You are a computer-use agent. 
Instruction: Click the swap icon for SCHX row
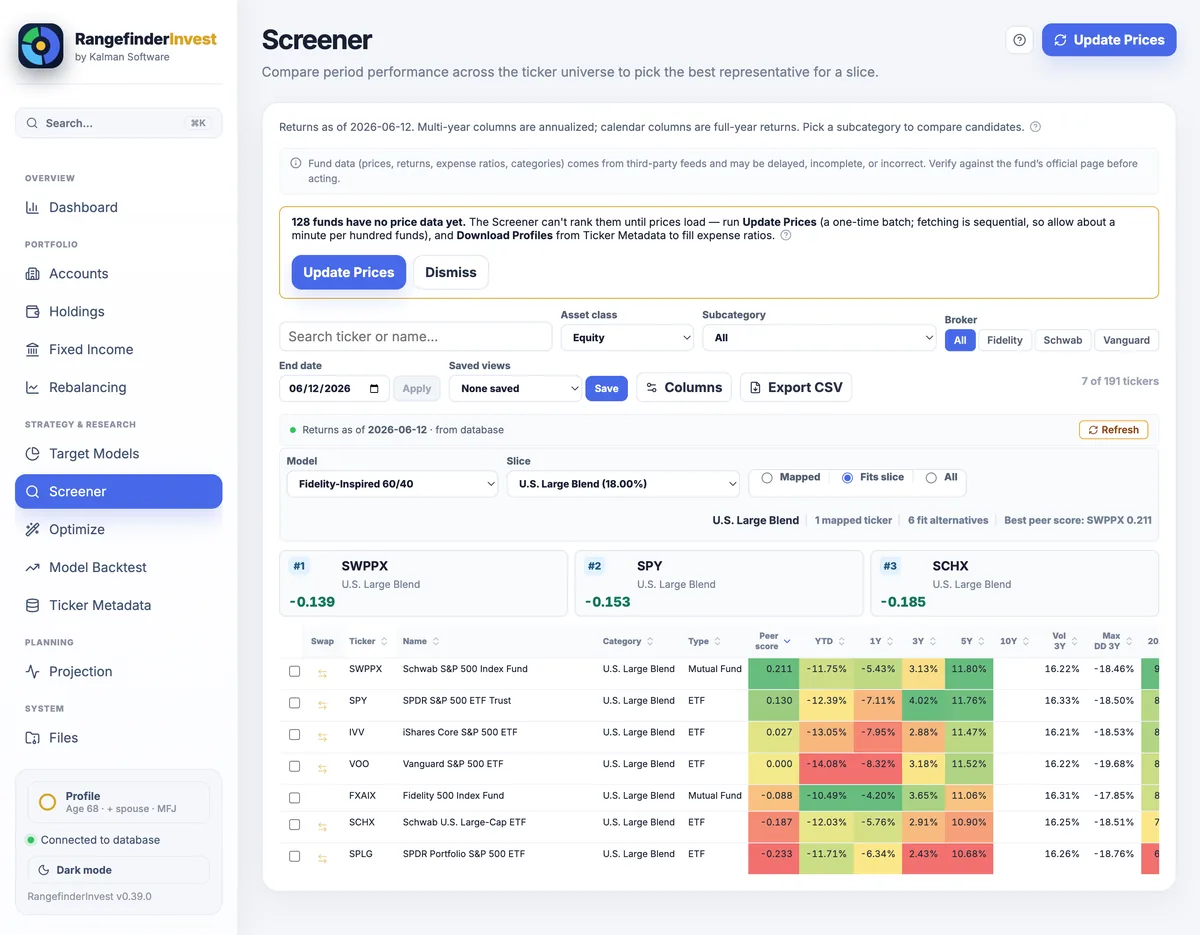pyautogui.click(x=322, y=827)
